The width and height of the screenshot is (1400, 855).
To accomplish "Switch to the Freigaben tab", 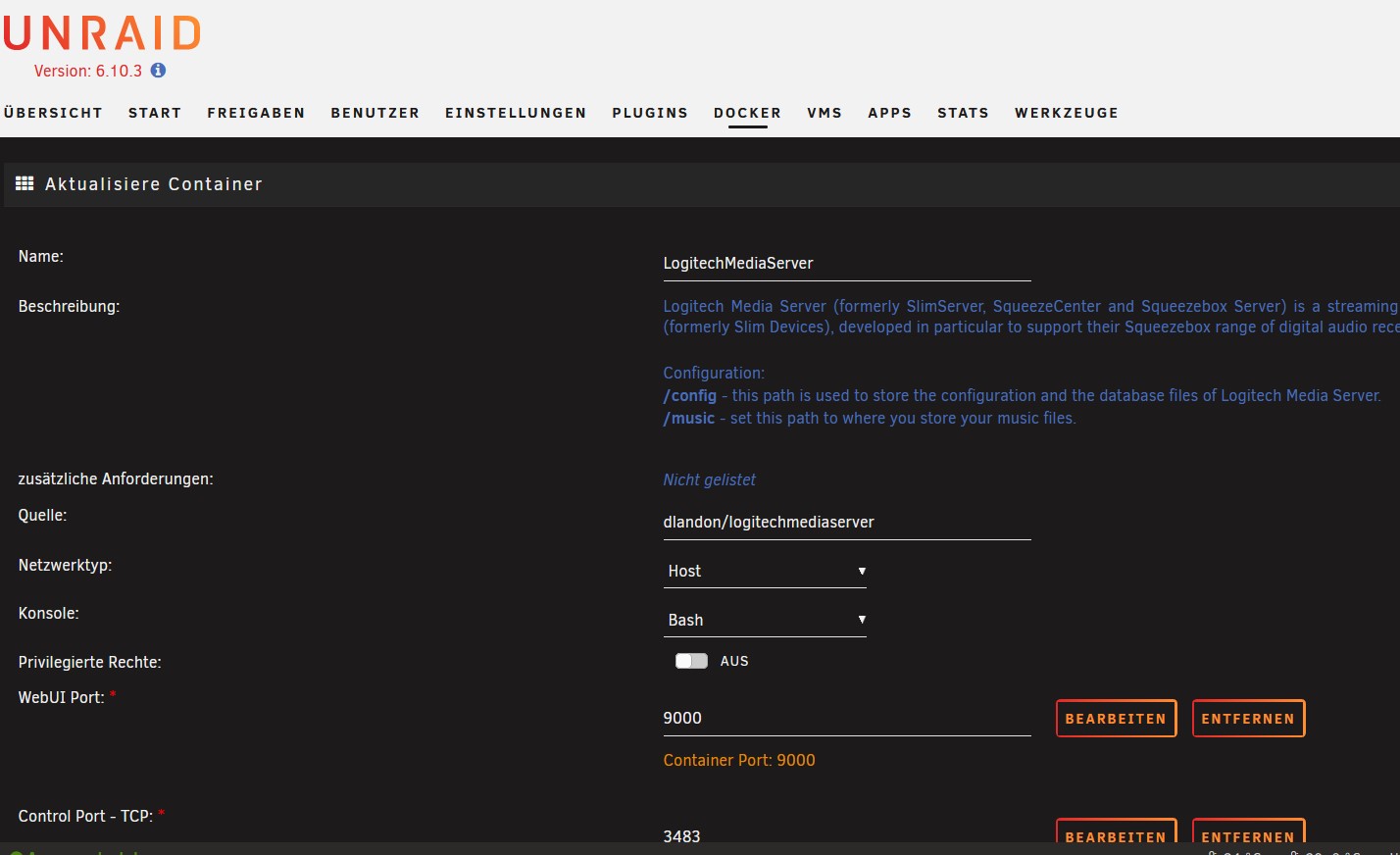I will (256, 113).
